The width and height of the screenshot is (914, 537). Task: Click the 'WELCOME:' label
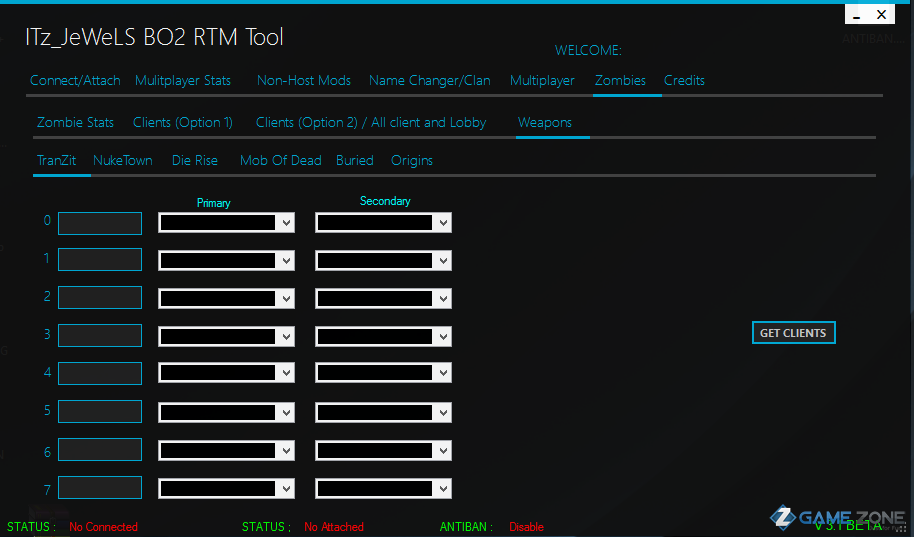pos(588,51)
